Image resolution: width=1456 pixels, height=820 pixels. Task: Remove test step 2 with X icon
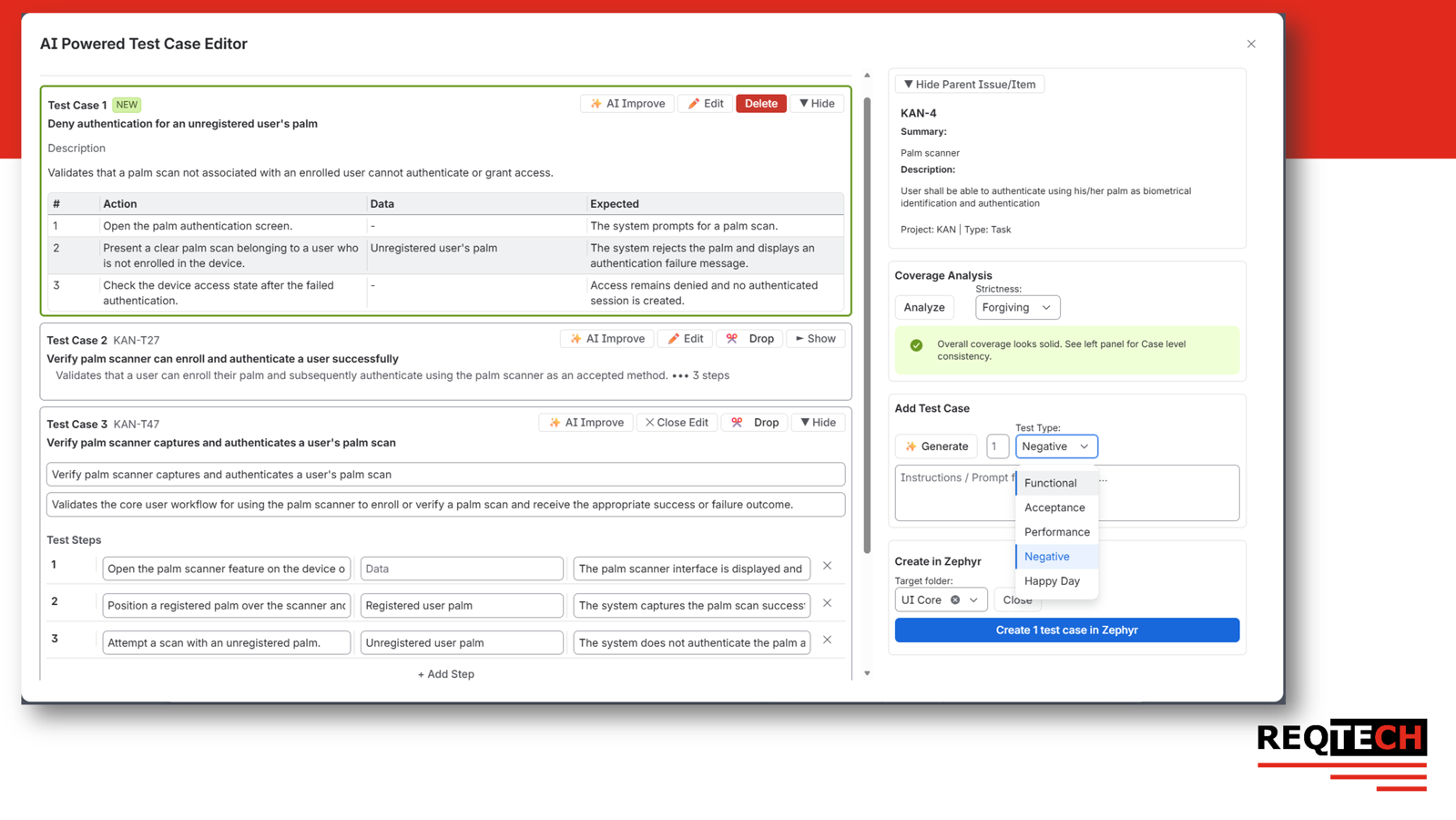click(x=828, y=603)
